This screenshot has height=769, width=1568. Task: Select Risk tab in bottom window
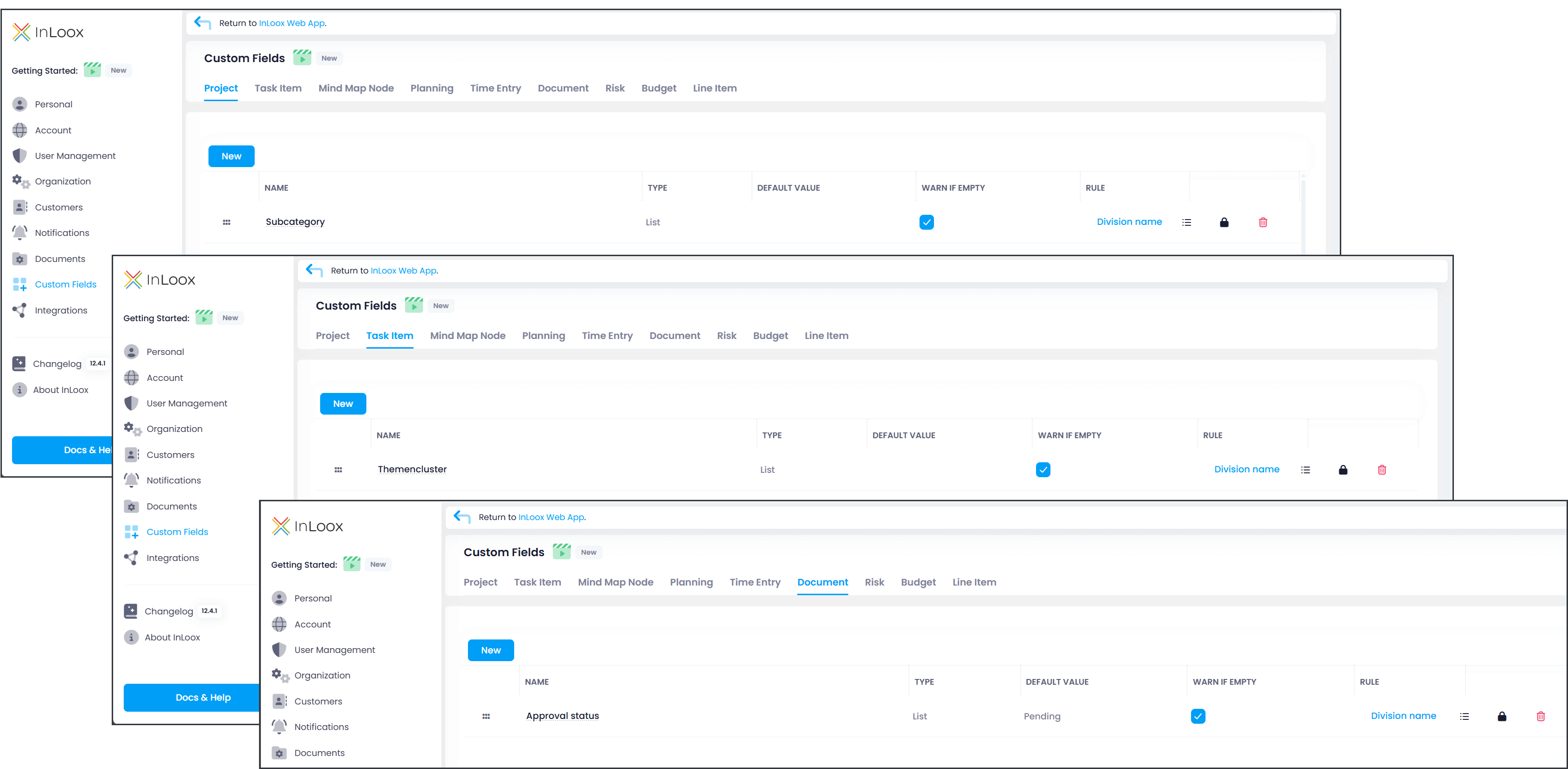point(874,582)
